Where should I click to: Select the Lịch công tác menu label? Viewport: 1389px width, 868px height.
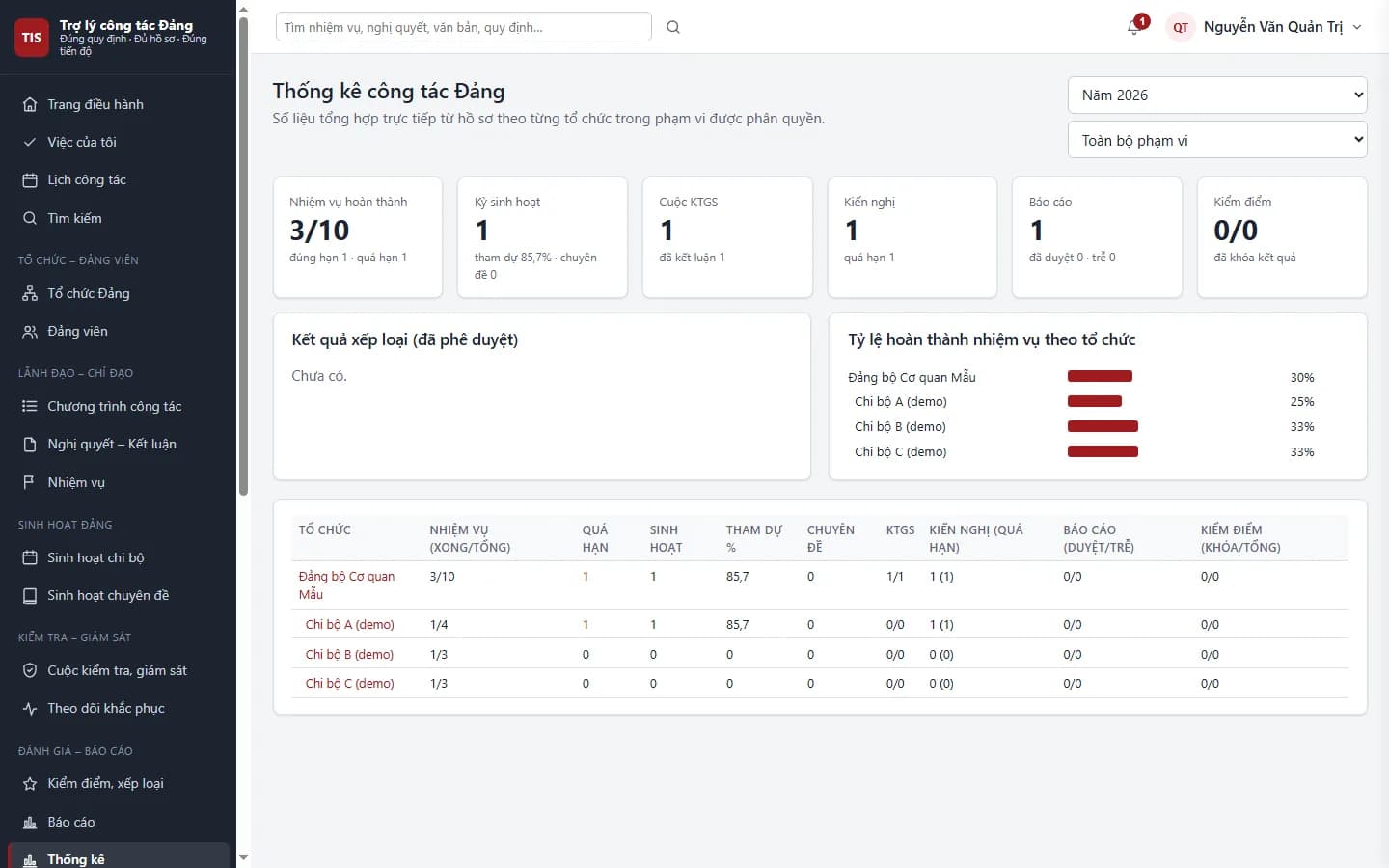(x=87, y=180)
